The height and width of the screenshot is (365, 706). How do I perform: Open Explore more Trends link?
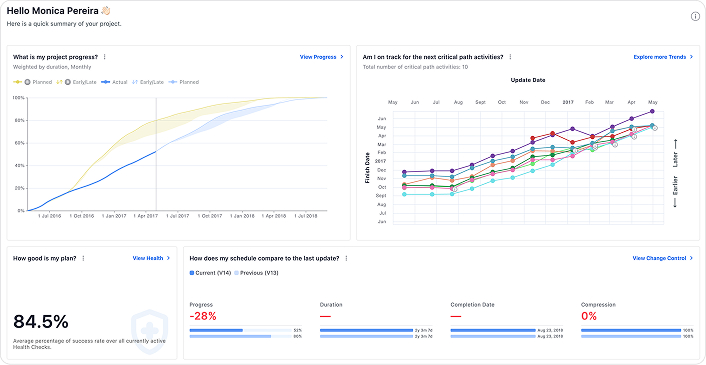click(x=663, y=57)
